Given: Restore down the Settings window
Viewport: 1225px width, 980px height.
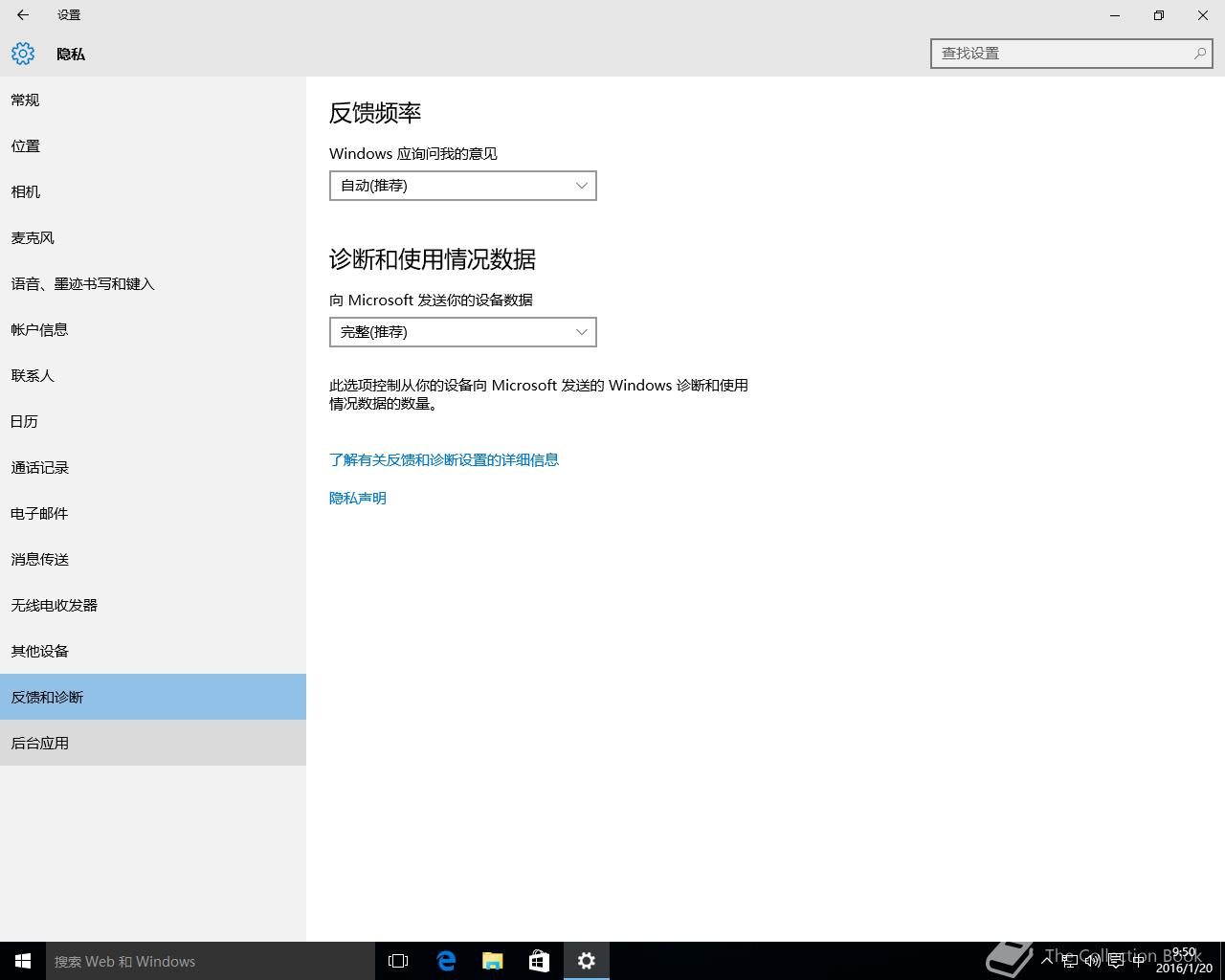Looking at the screenshot, I should (1159, 15).
